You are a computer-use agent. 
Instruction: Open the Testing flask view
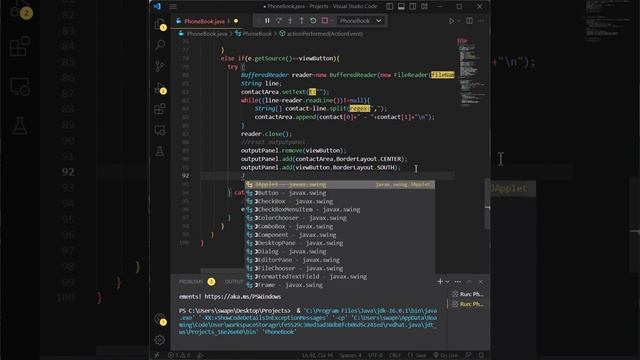160,151
